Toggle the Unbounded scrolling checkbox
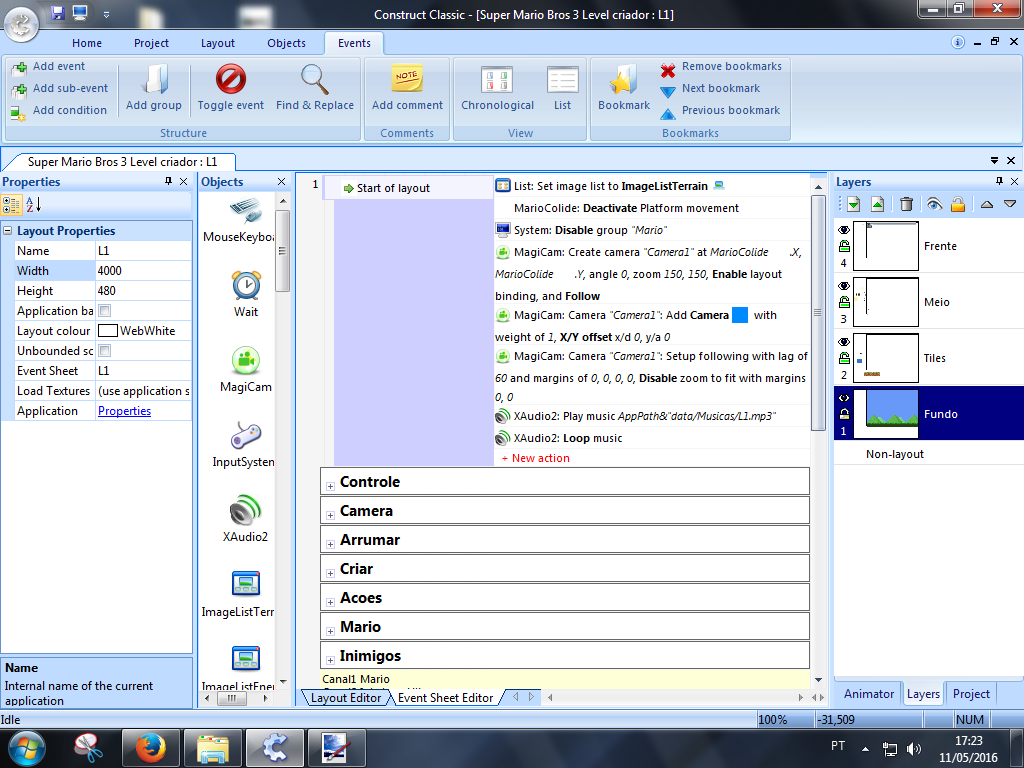This screenshot has width=1024, height=768. click(x=104, y=351)
